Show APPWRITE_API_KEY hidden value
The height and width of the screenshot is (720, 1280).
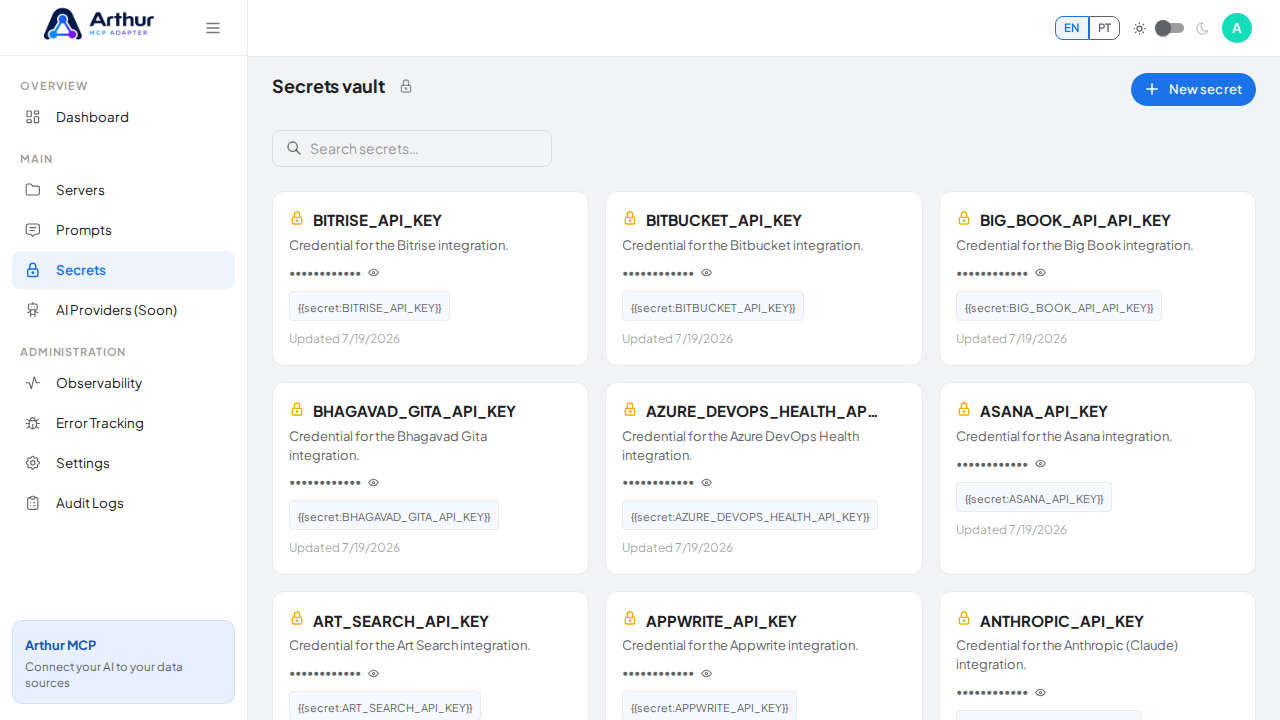707,674
